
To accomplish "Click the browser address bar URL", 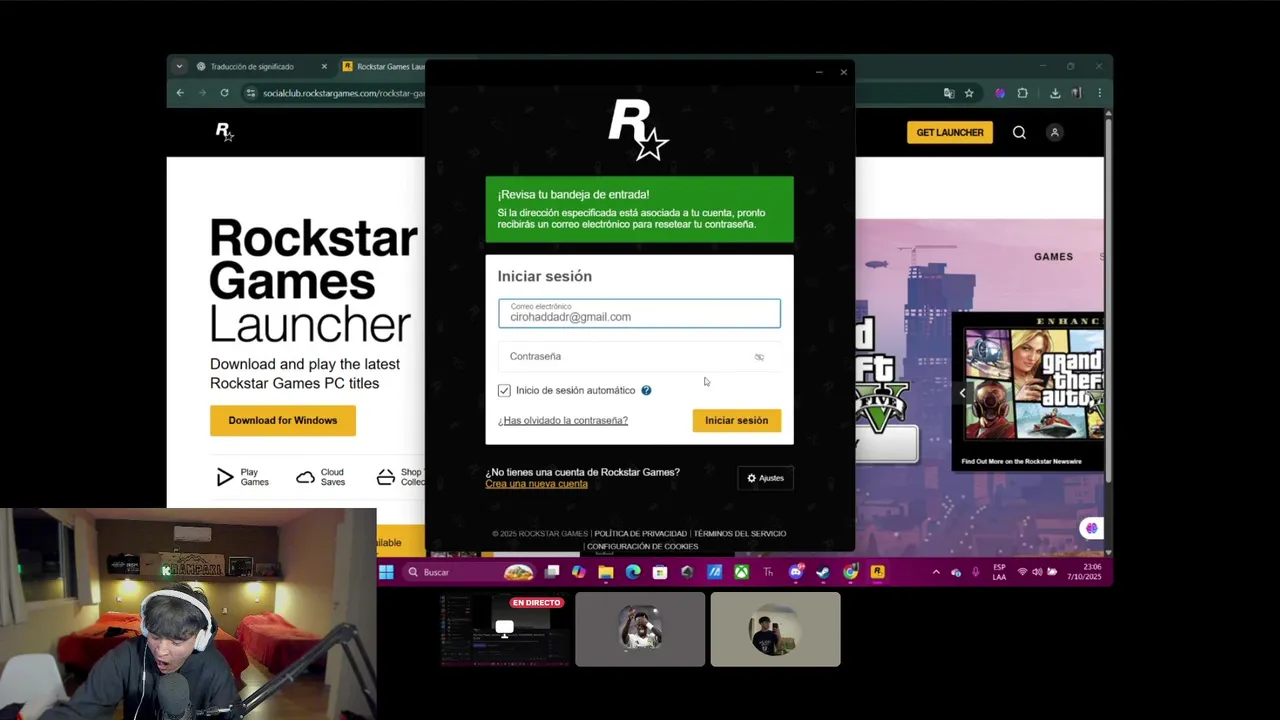I will coord(343,93).
